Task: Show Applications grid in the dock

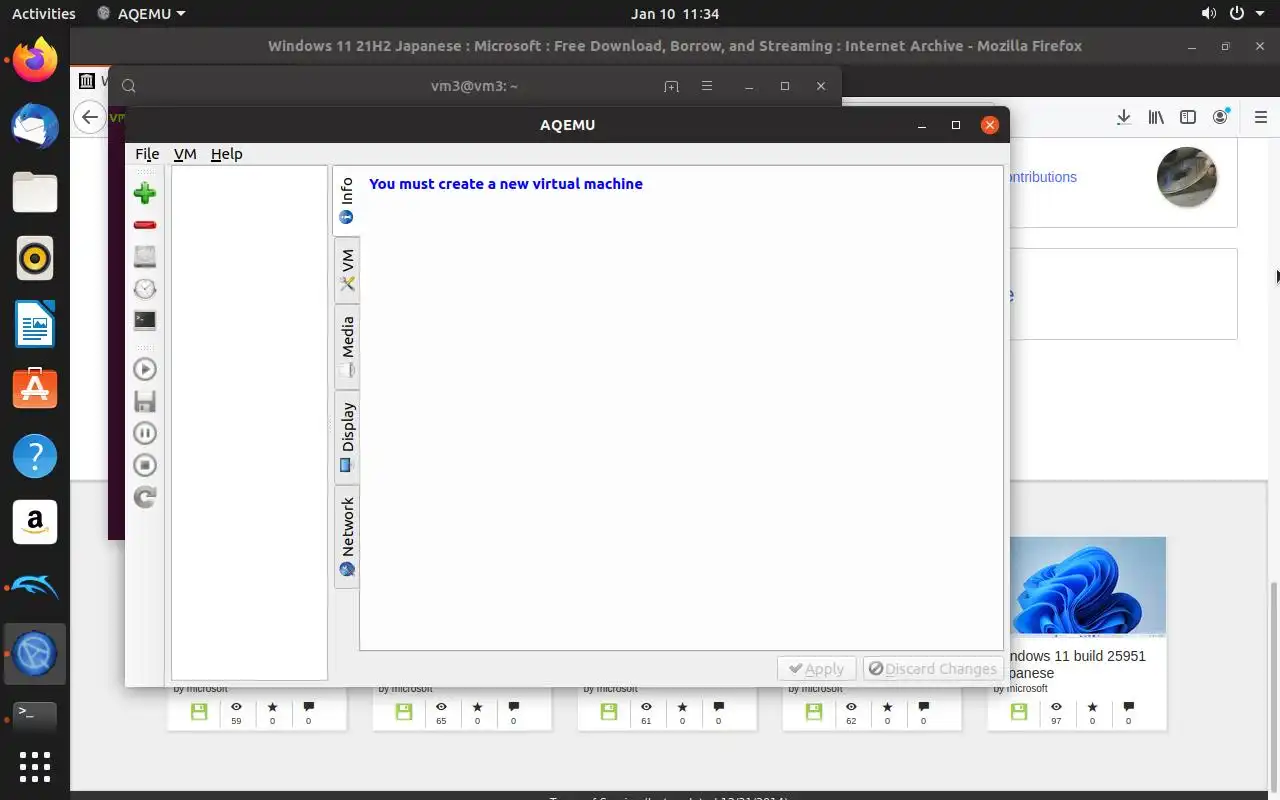Action: tap(35, 767)
